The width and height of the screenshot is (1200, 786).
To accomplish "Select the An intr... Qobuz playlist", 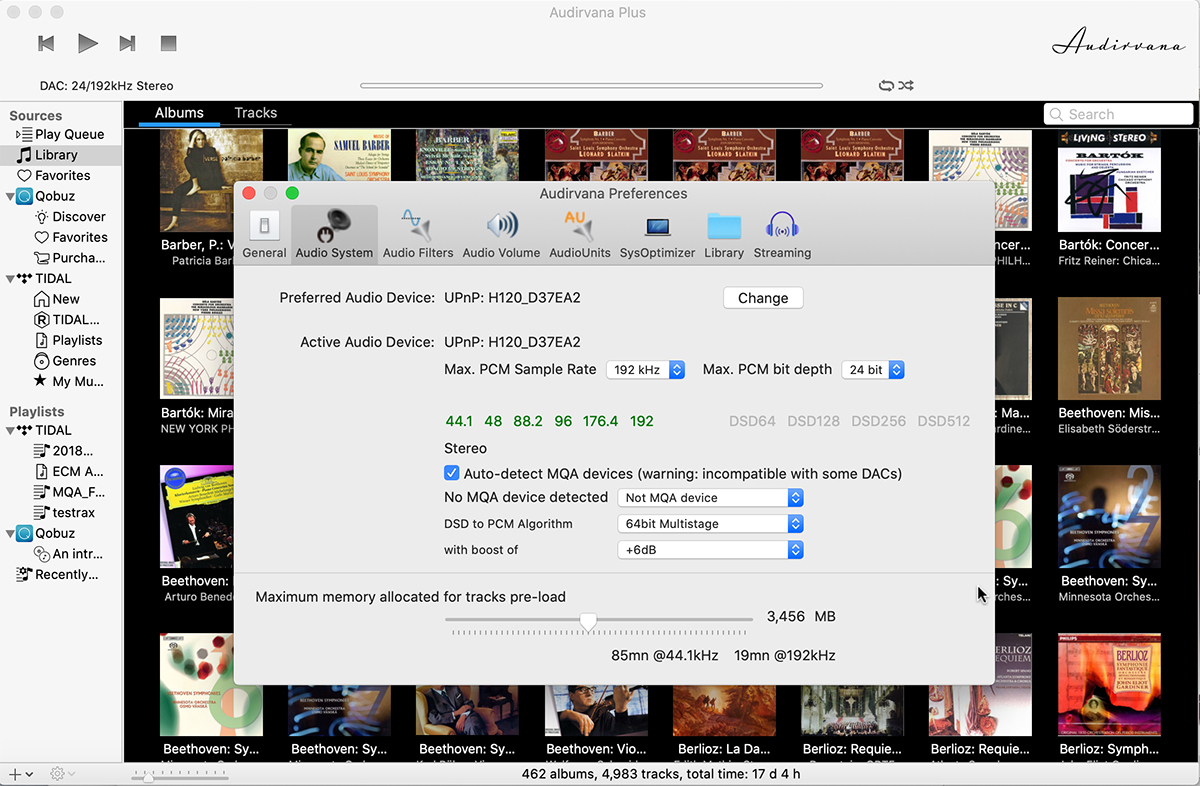I will (78, 554).
